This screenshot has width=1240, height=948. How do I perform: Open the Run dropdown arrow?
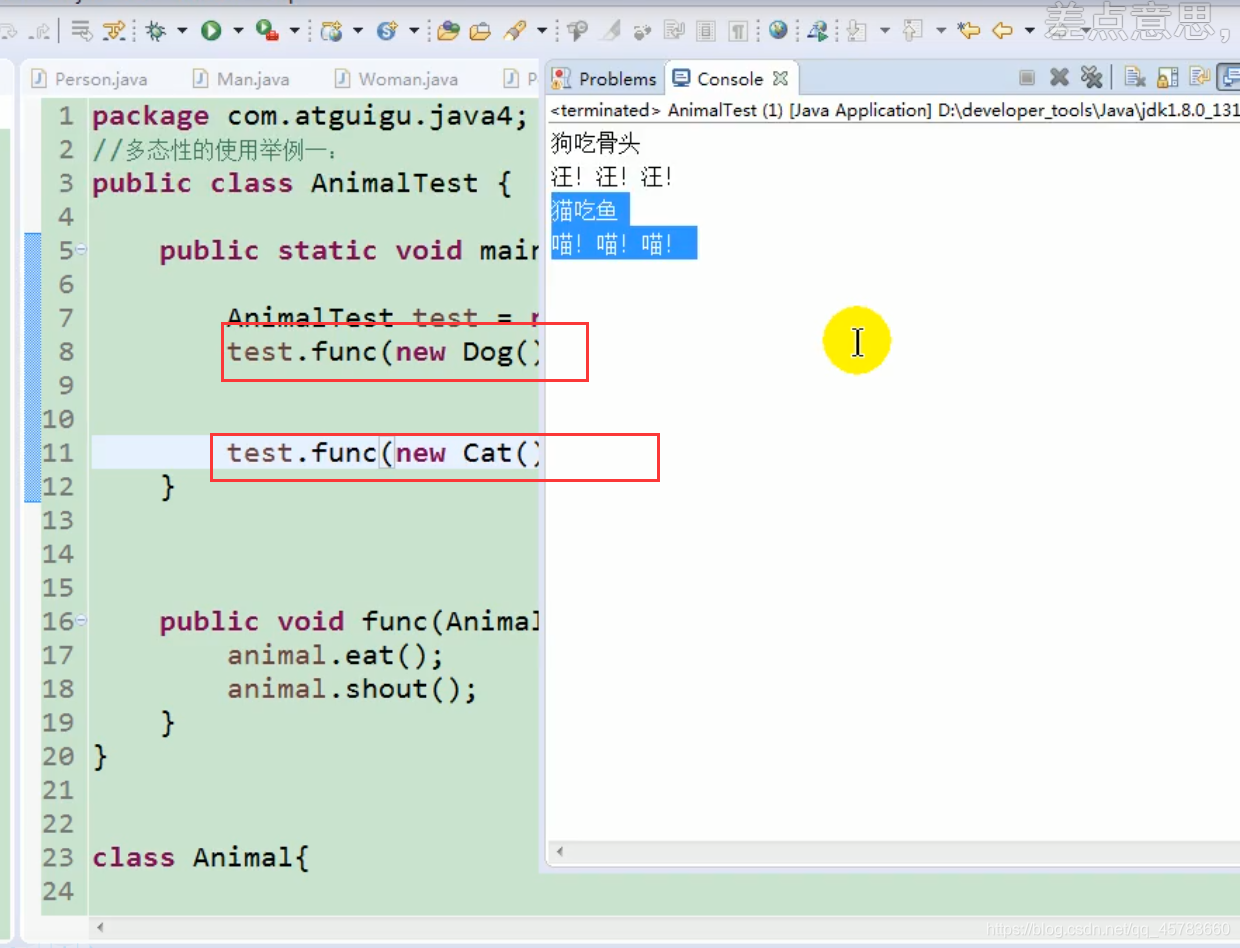click(x=238, y=31)
